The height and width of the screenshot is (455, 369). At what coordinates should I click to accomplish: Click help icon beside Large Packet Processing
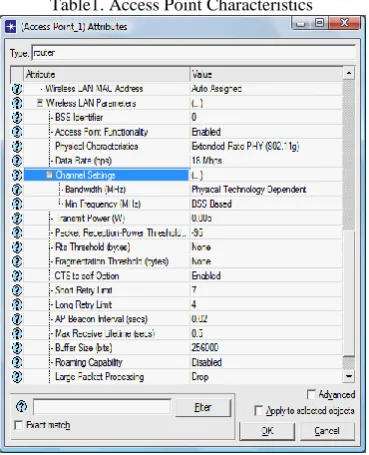tap(17, 377)
